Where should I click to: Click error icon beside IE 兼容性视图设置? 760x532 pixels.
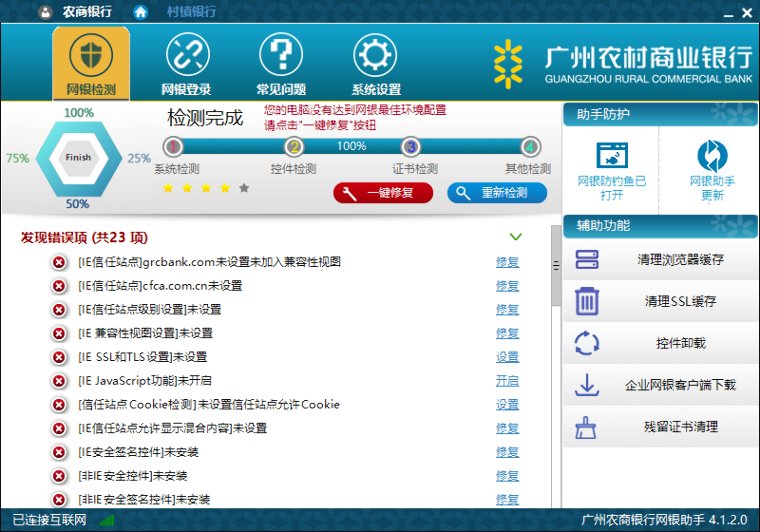[59, 334]
